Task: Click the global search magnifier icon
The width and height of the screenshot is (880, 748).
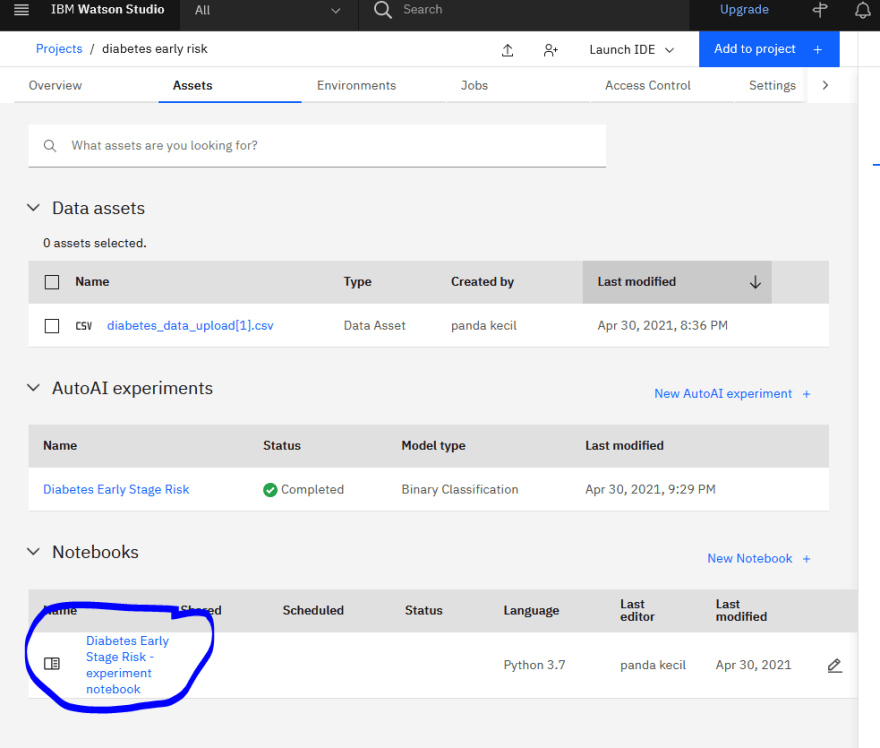Action: (x=383, y=10)
